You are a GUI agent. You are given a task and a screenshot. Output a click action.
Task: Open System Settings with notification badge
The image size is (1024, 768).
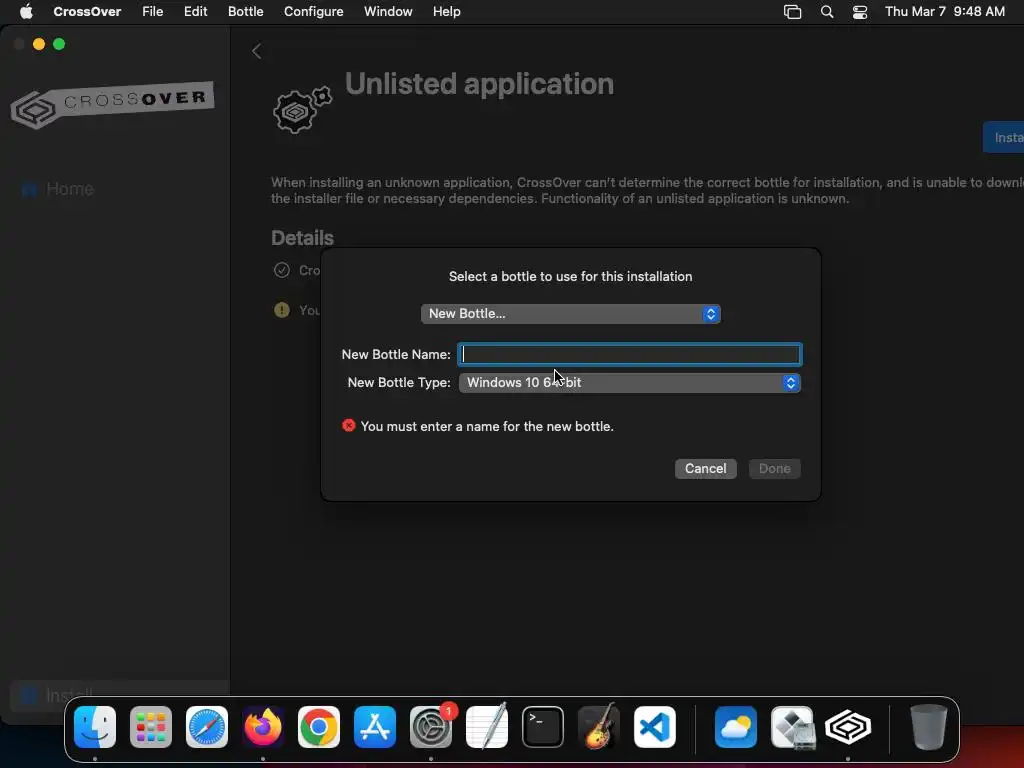click(431, 727)
